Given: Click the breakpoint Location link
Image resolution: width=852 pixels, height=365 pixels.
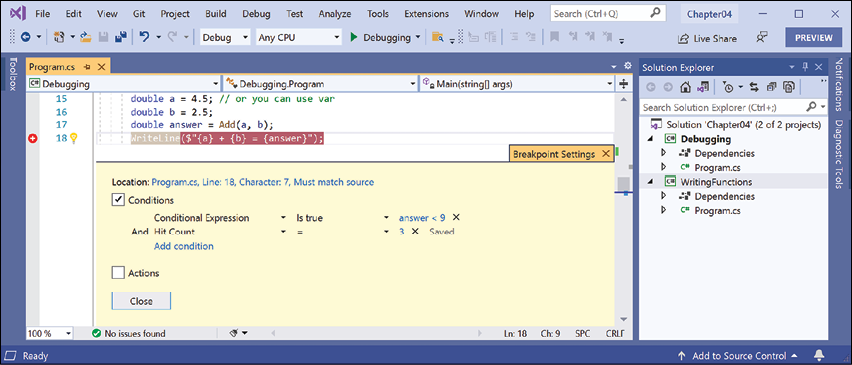Looking at the screenshot, I should [x=262, y=182].
